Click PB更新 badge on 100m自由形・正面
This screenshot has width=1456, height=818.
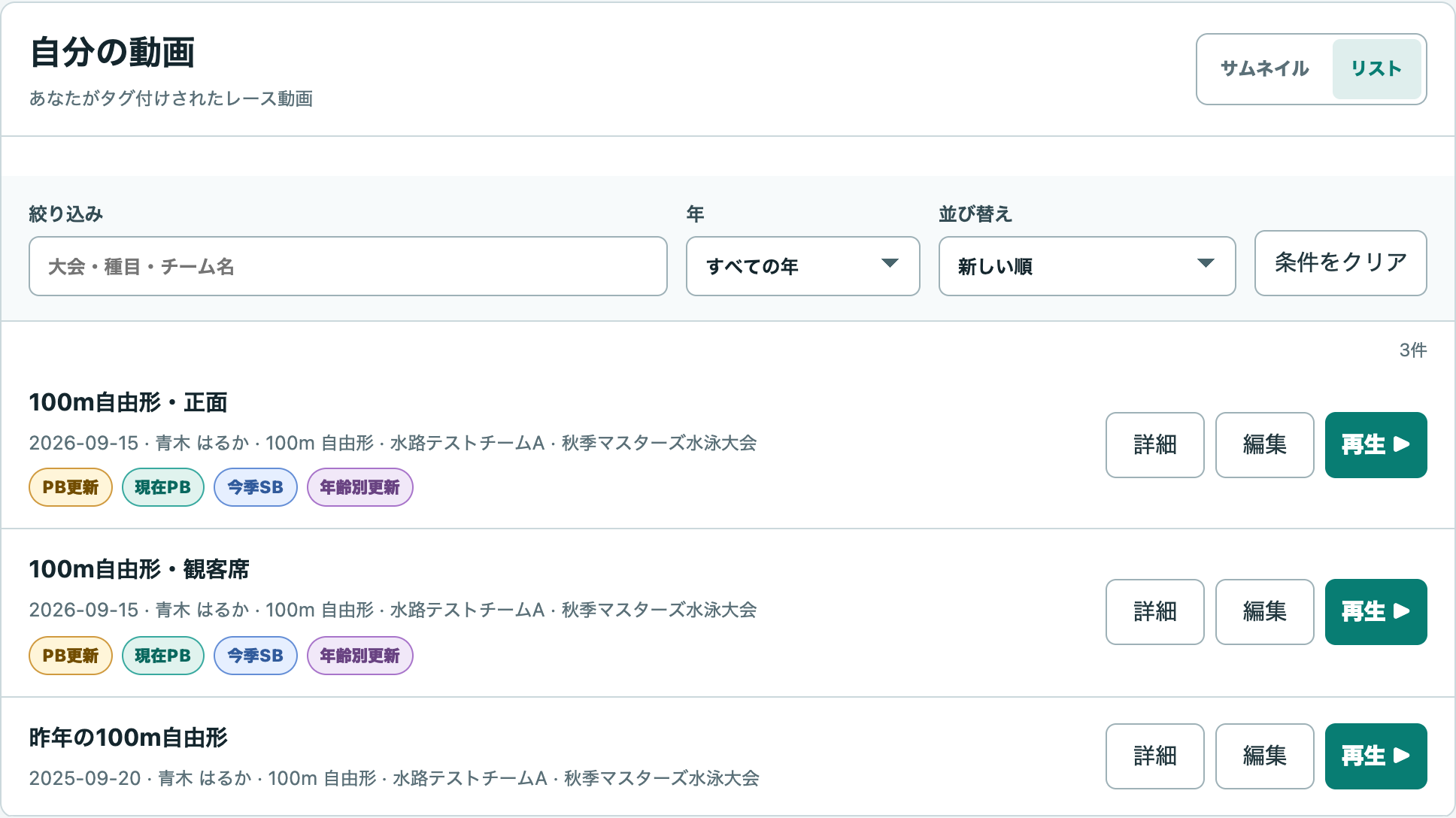click(x=71, y=487)
